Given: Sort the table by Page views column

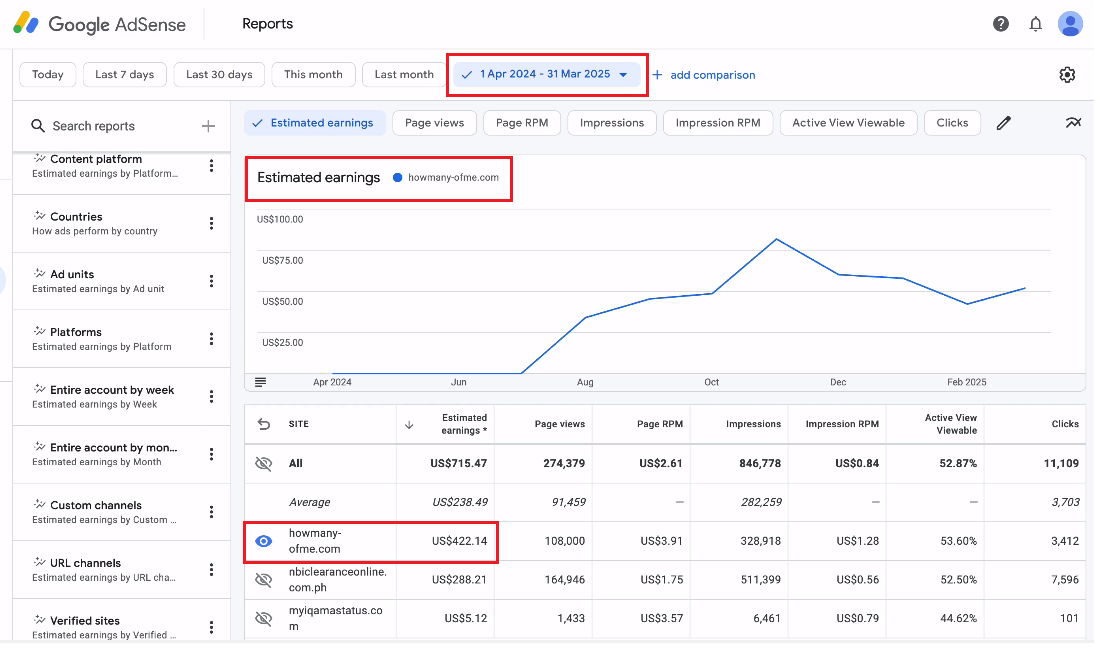Looking at the screenshot, I should point(559,424).
